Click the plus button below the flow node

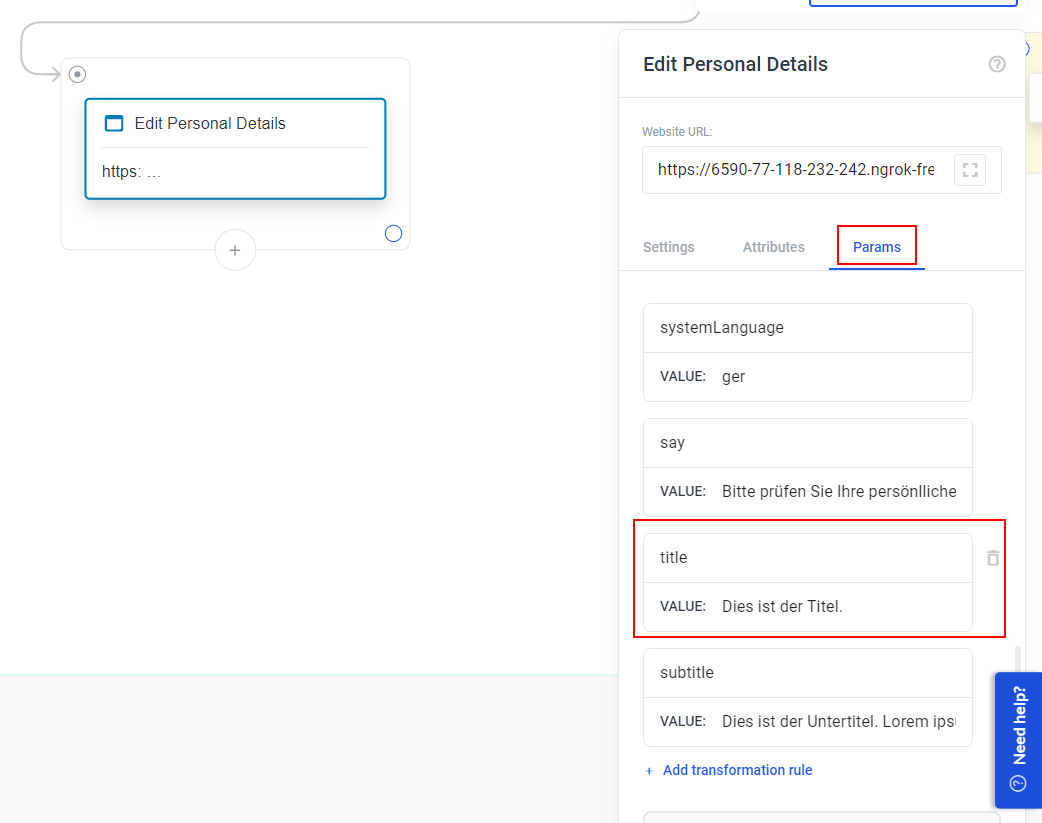click(235, 251)
